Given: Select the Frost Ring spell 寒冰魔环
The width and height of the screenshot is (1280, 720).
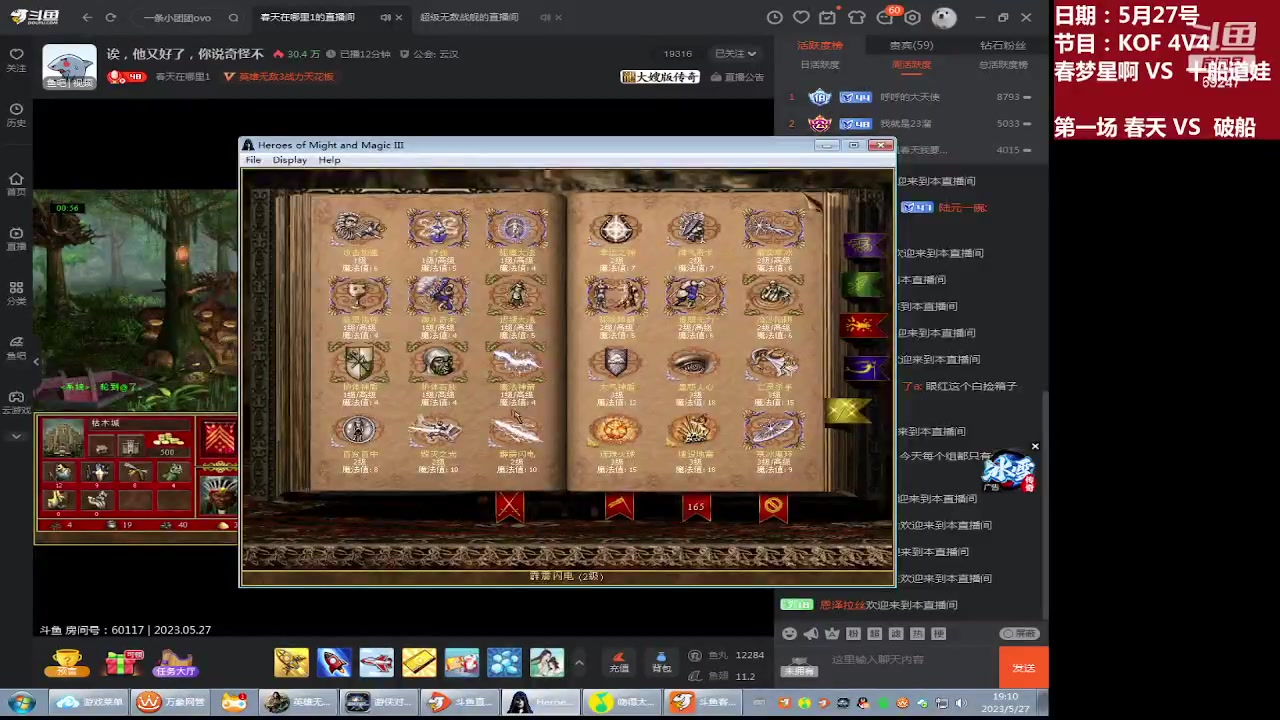Looking at the screenshot, I should (x=773, y=430).
